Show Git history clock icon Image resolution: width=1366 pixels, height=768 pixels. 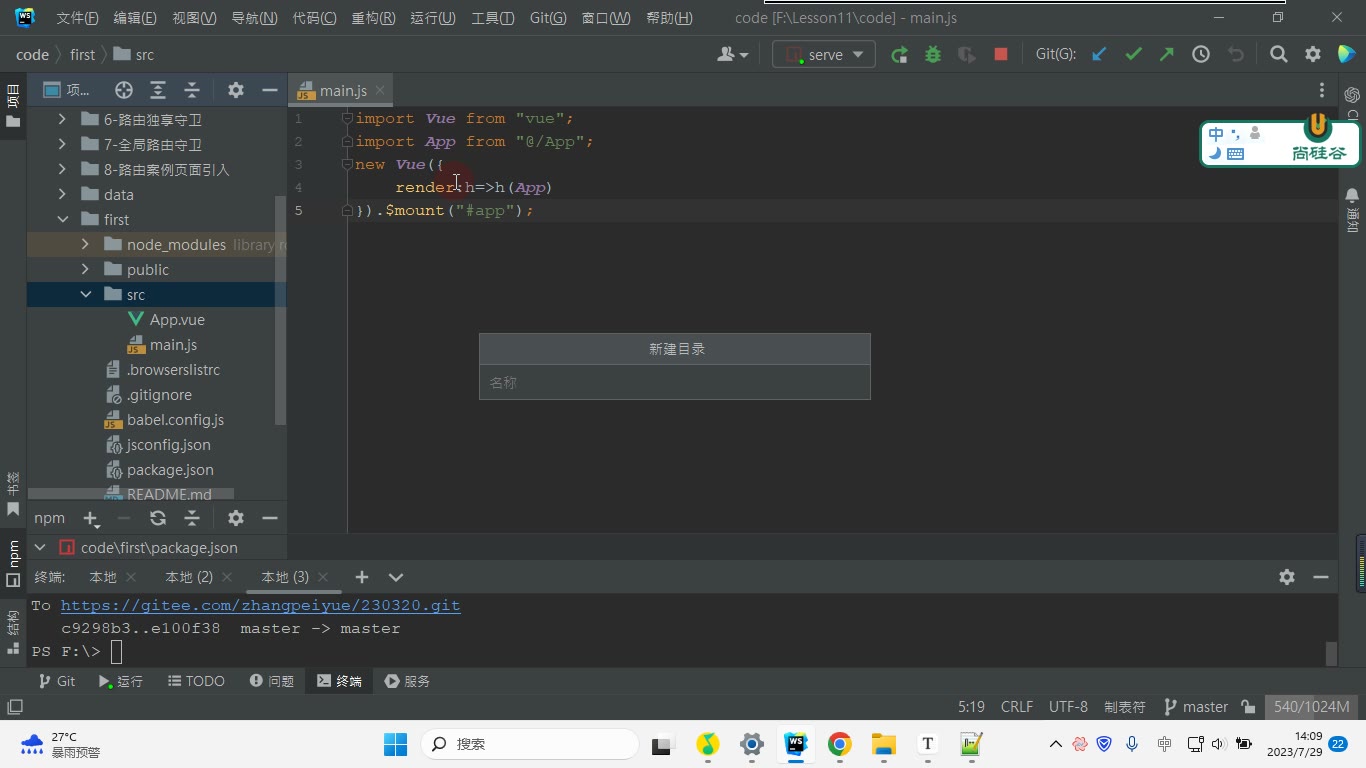coord(1201,55)
